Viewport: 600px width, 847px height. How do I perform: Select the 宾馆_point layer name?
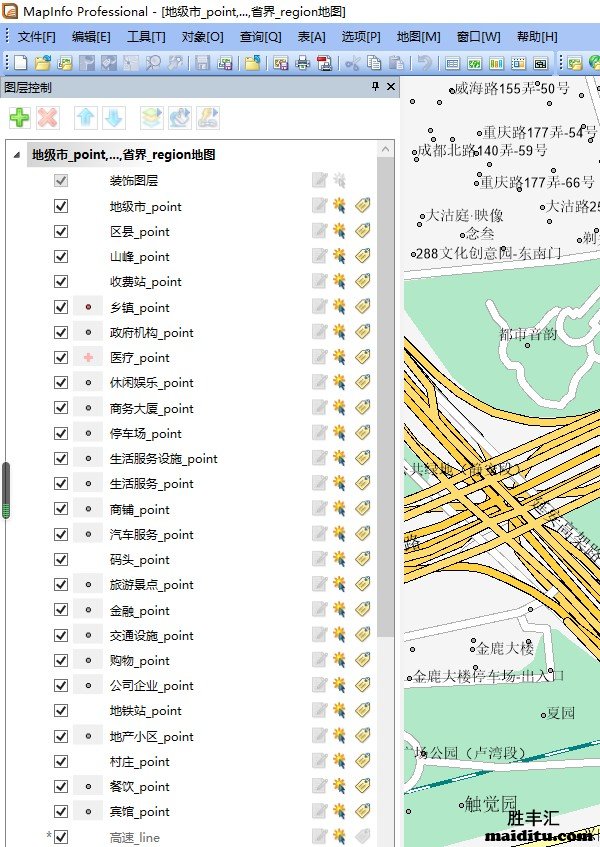(x=139, y=811)
